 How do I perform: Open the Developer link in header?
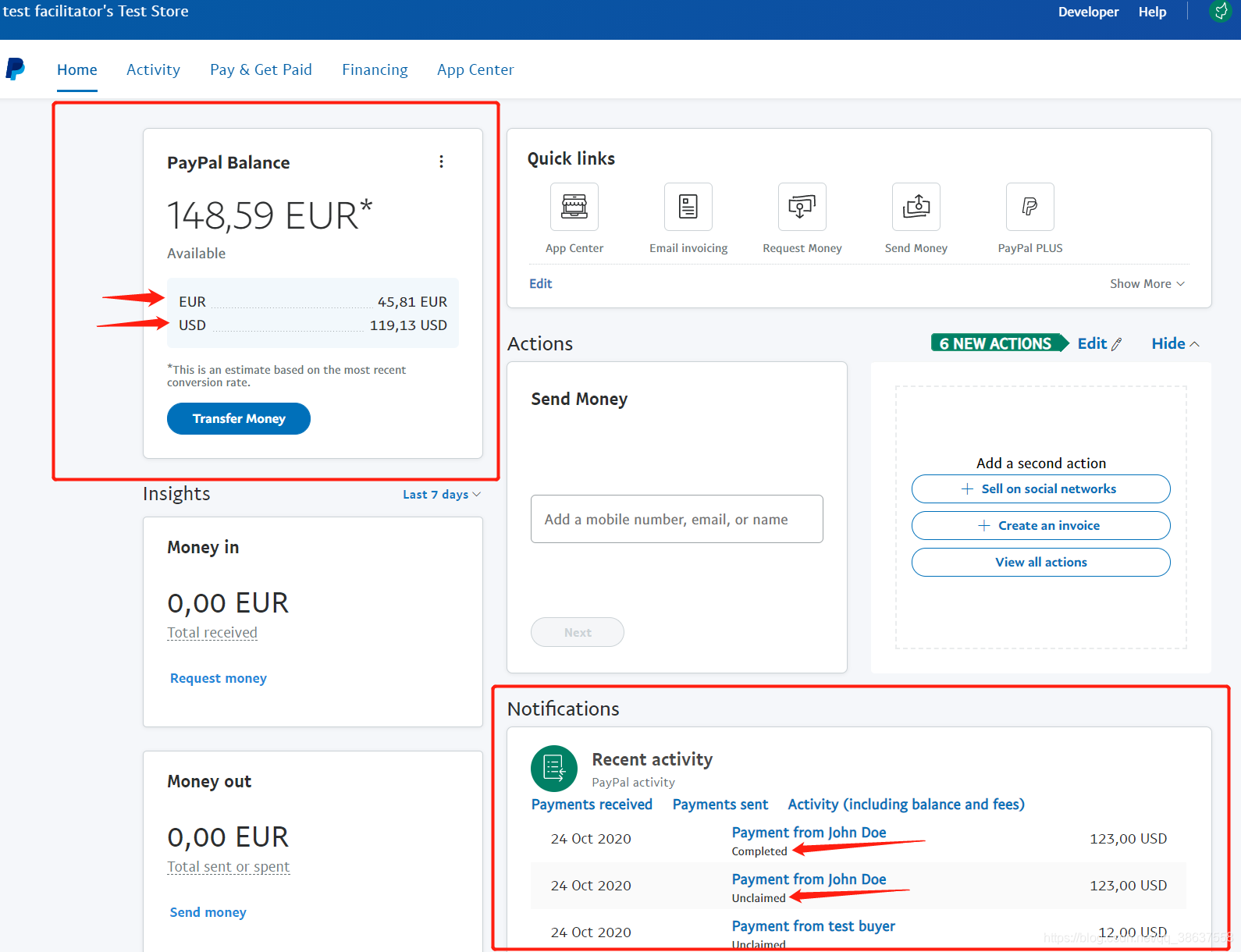click(x=1088, y=12)
